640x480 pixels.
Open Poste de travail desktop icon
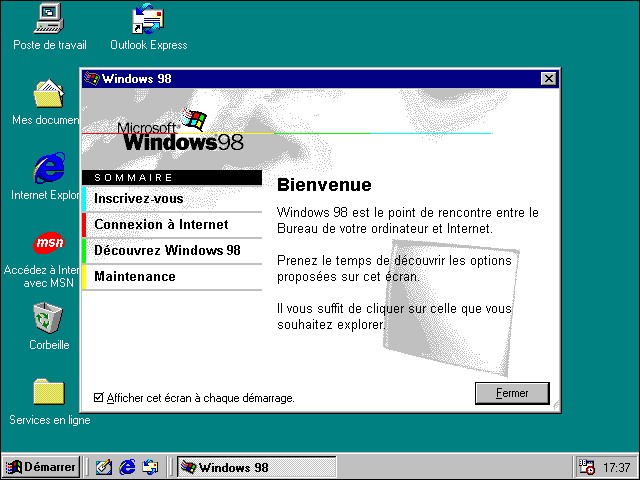49,19
